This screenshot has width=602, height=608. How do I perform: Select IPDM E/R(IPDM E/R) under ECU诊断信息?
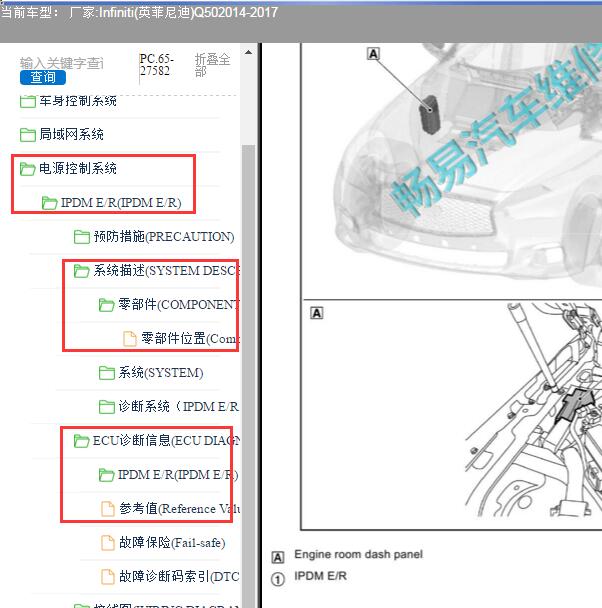(178, 475)
